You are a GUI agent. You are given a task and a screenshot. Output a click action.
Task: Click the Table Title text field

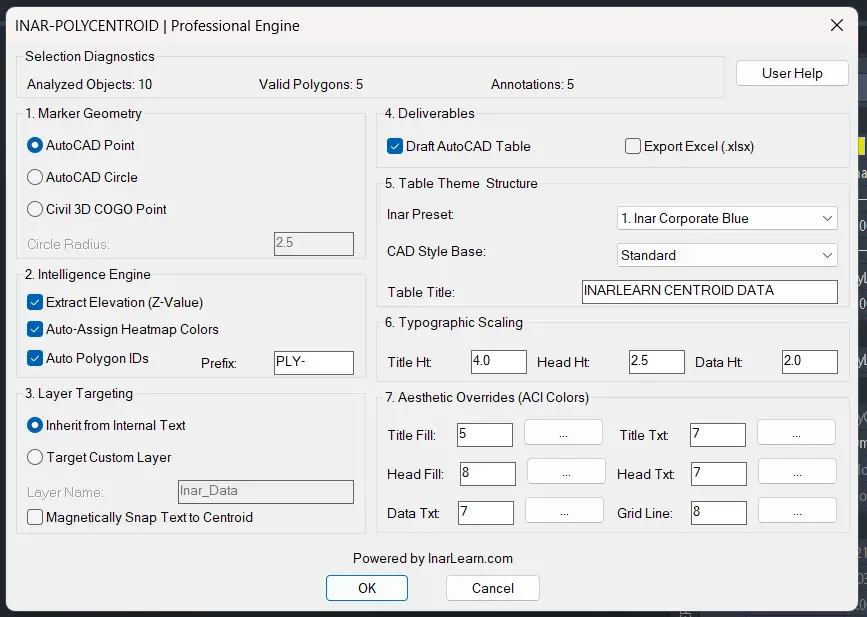(x=710, y=292)
